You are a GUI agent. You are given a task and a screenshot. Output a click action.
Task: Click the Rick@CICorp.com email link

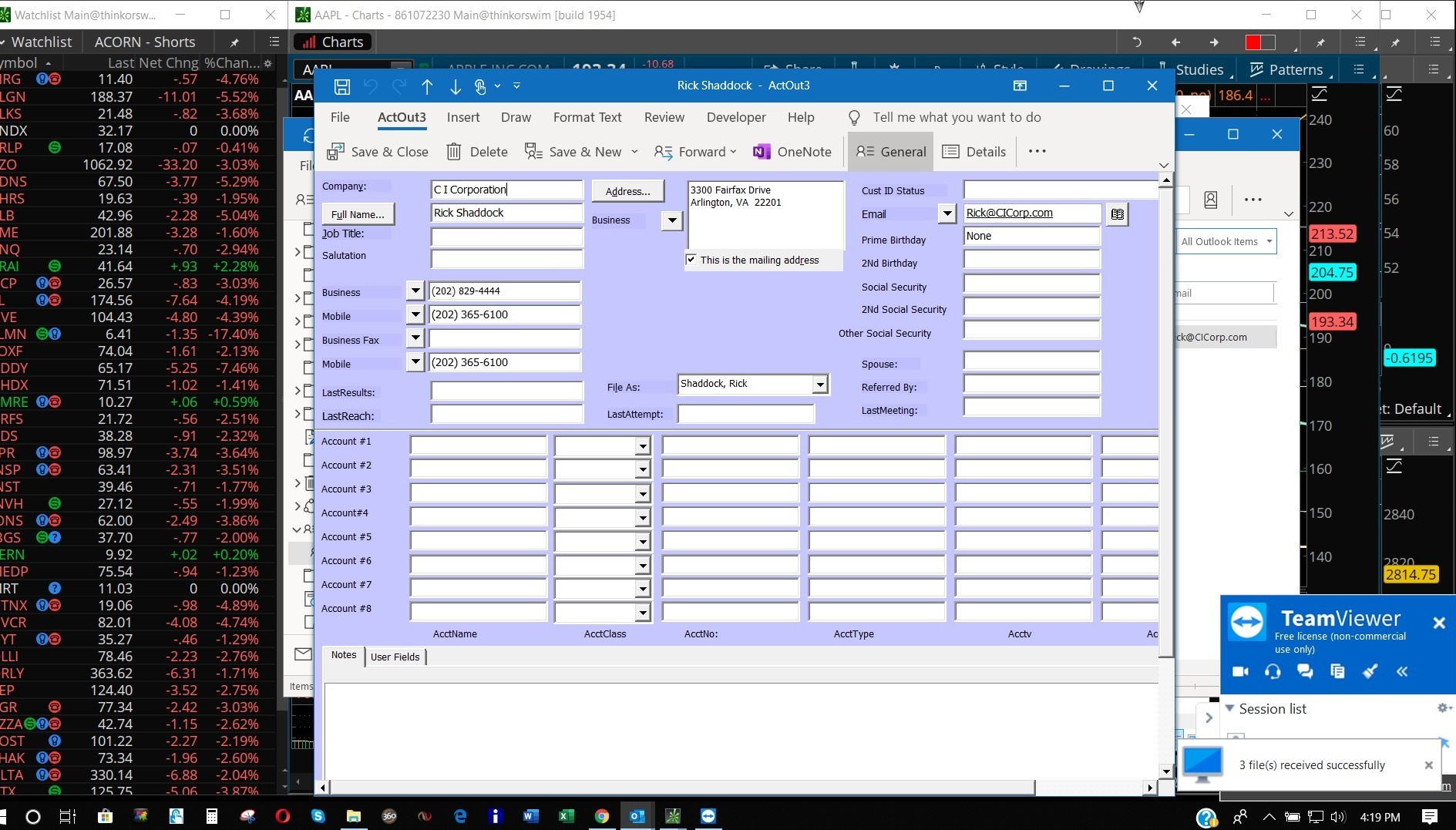point(1009,213)
